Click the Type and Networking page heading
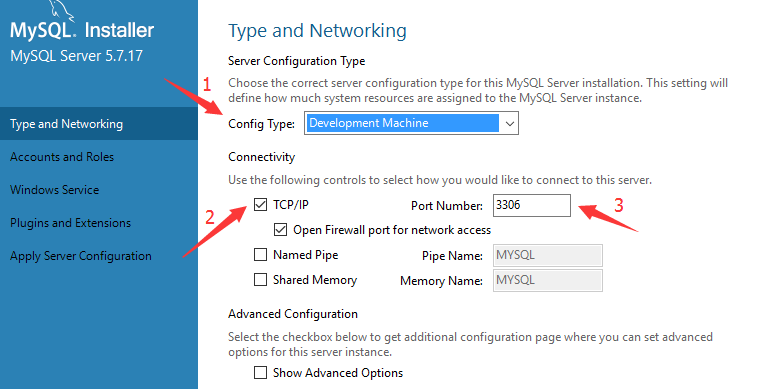The width and height of the screenshot is (772, 389). (x=318, y=31)
